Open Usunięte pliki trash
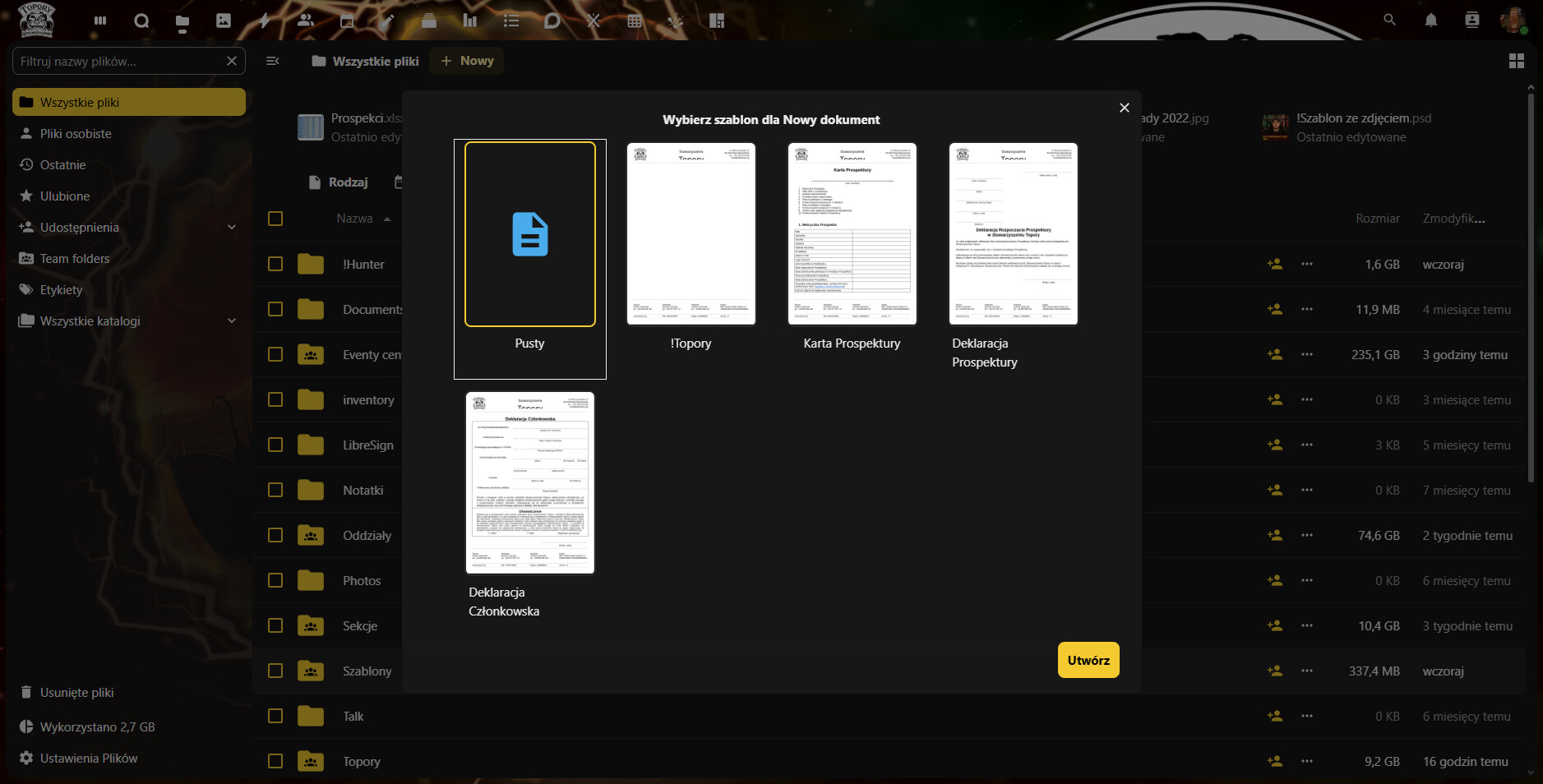Screen dimensions: 1543x784 tap(129, 693)
